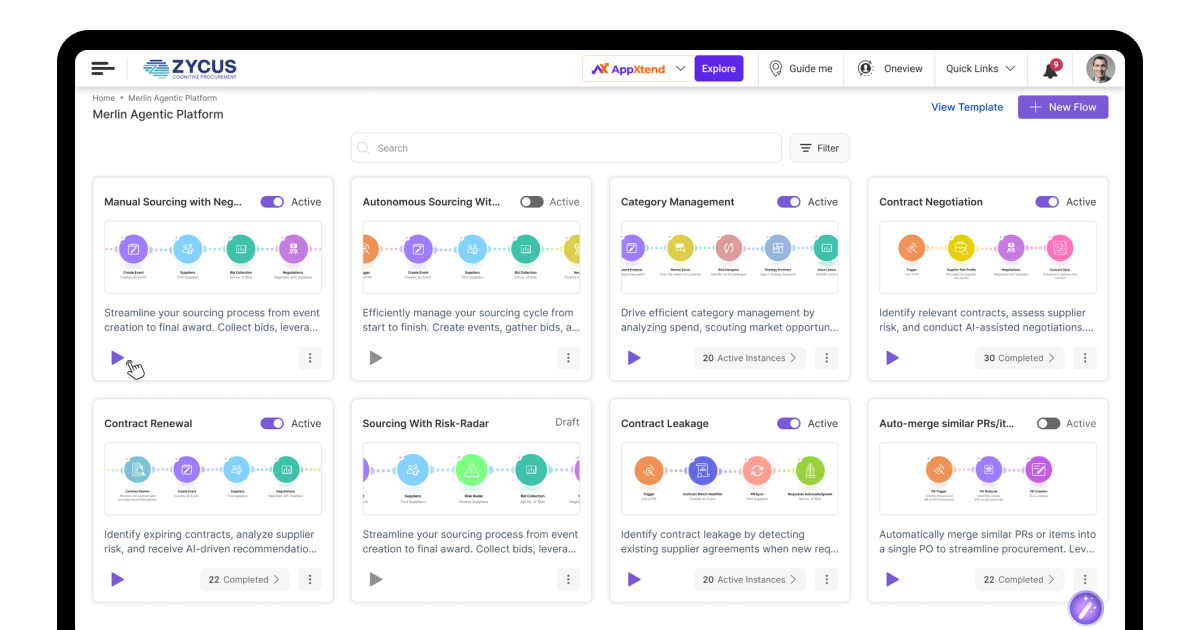Viewport: 1200px width, 630px height.
Task: Click the Merlin Agentic Platform breadcrumb
Action: coord(173,98)
